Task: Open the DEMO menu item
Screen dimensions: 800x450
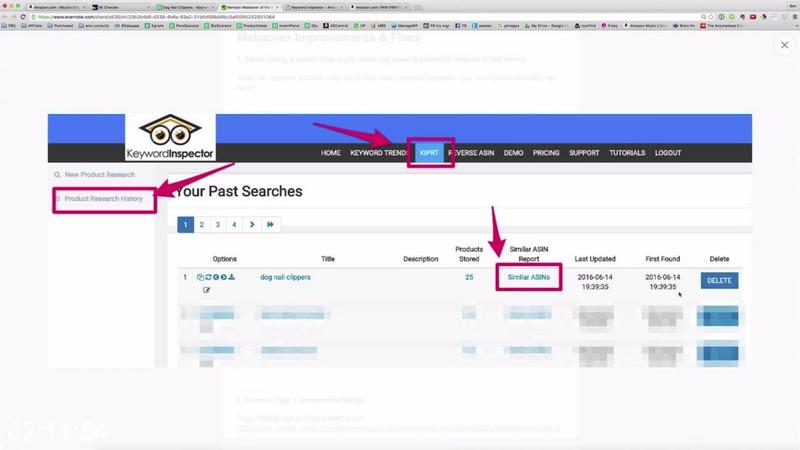Action: pos(513,153)
